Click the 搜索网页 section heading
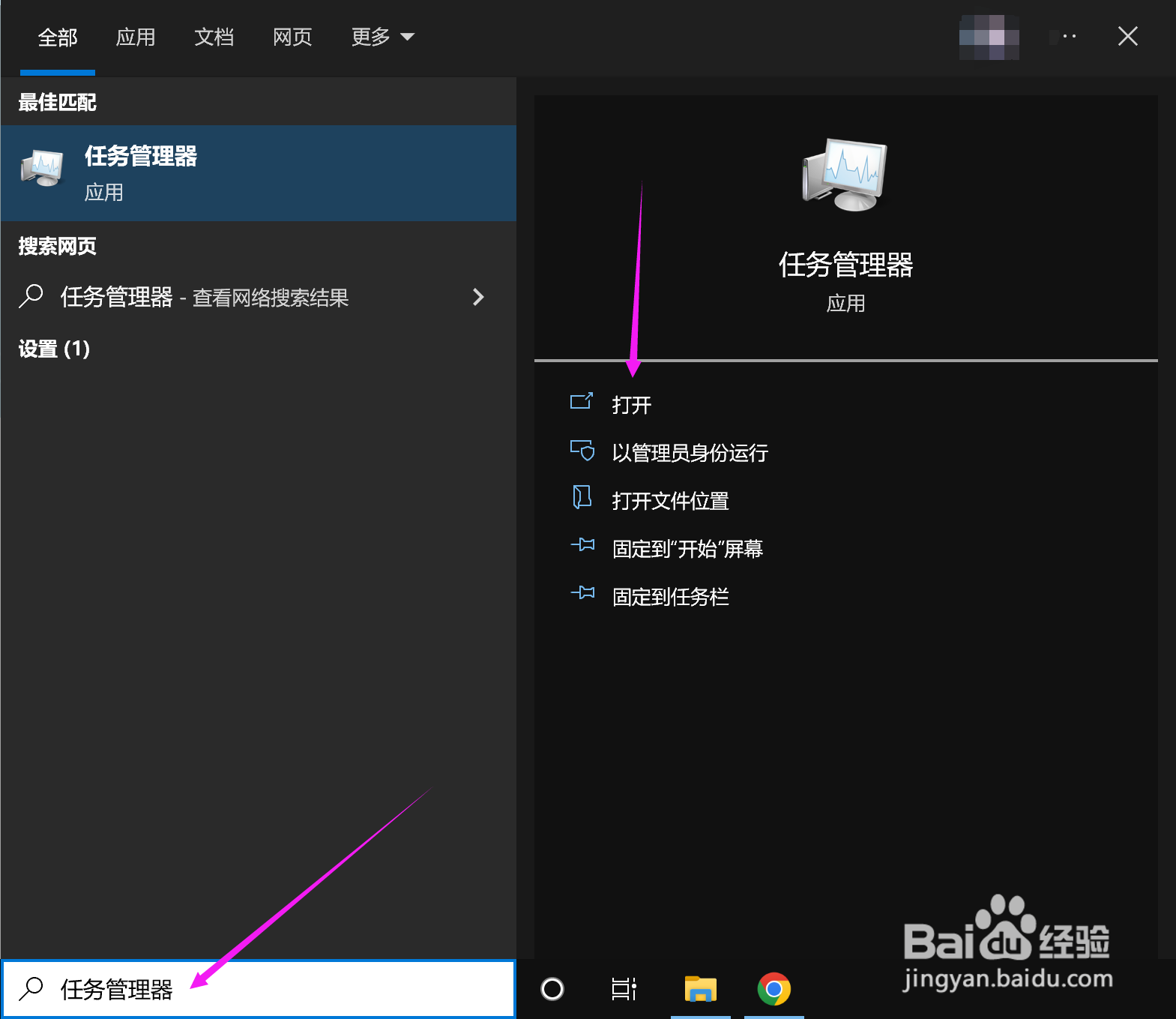This screenshot has width=1176, height=1019. tap(57, 246)
